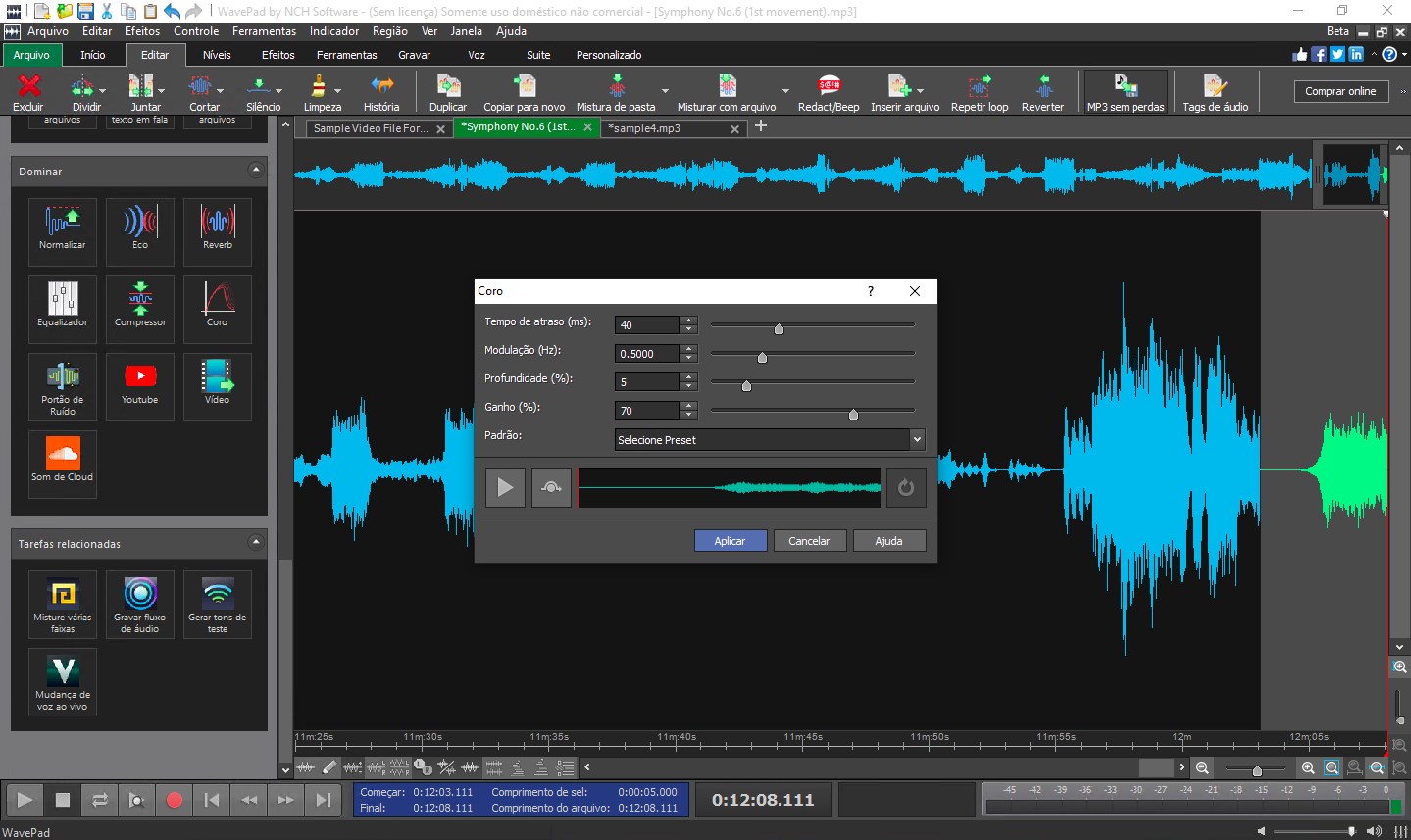Click the Comprar online button

[1340, 90]
